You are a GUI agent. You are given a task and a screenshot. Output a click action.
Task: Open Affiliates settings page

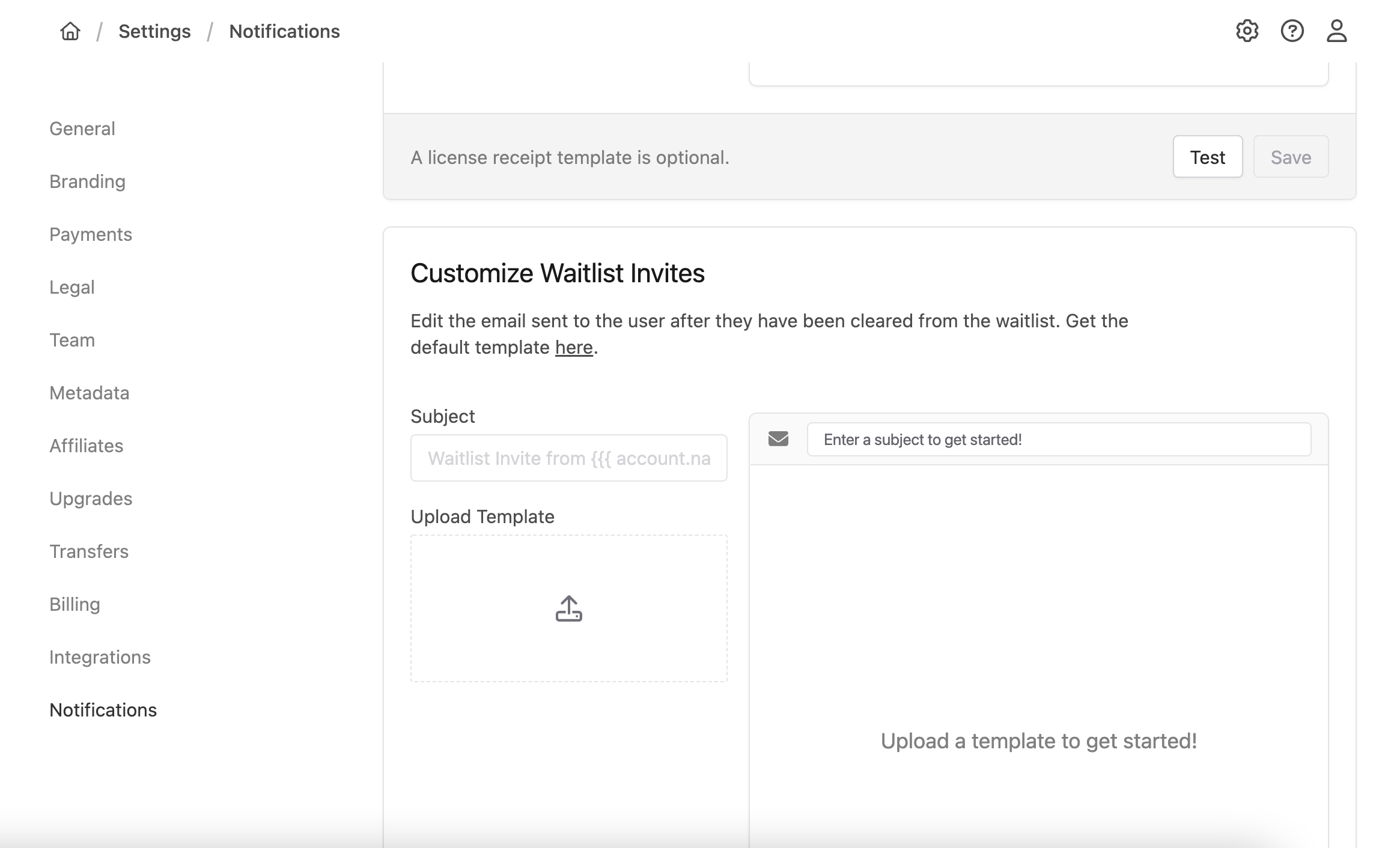(x=87, y=446)
